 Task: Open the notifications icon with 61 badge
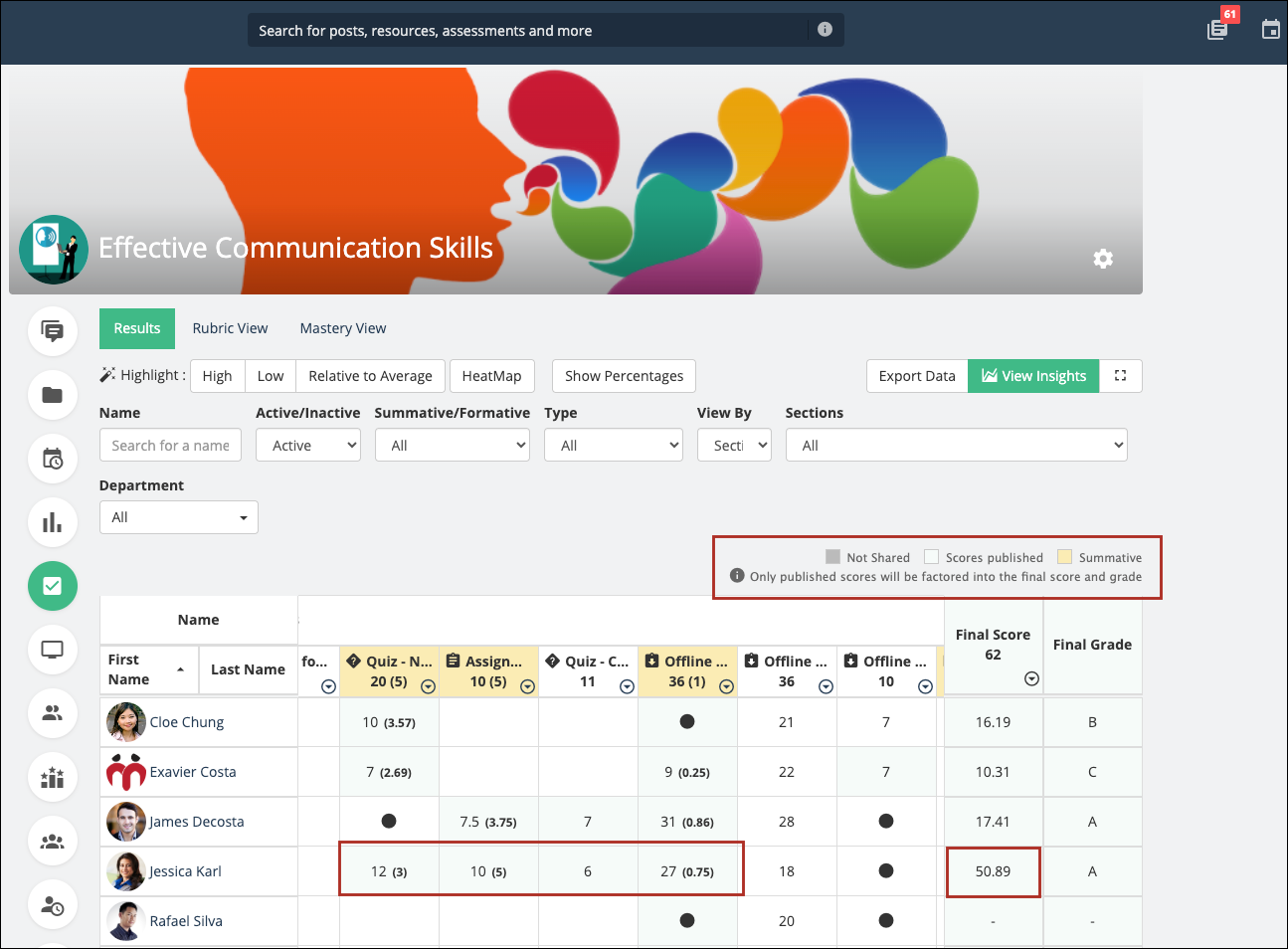tap(1217, 29)
